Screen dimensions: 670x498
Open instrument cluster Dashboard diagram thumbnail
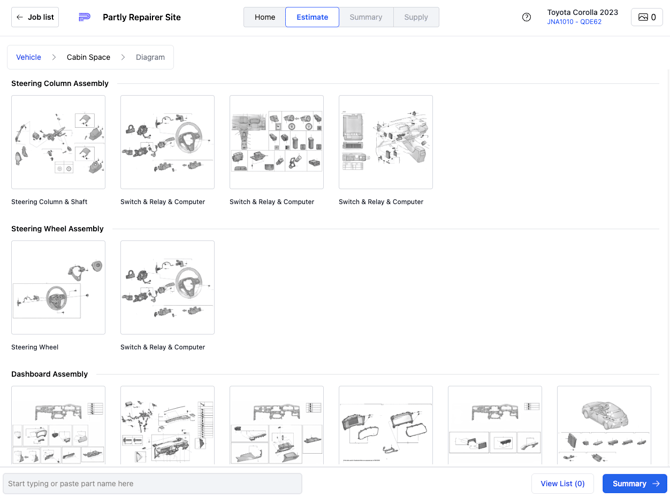[385, 426]
